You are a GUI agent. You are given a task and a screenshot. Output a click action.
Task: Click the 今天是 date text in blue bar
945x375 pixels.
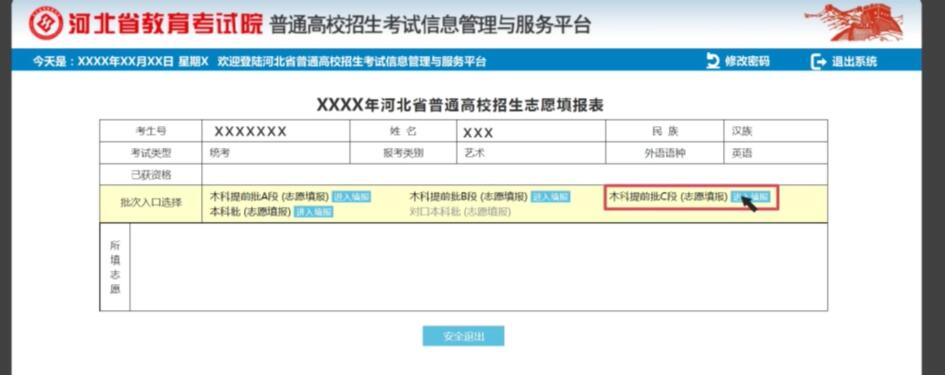pos(120,61)
